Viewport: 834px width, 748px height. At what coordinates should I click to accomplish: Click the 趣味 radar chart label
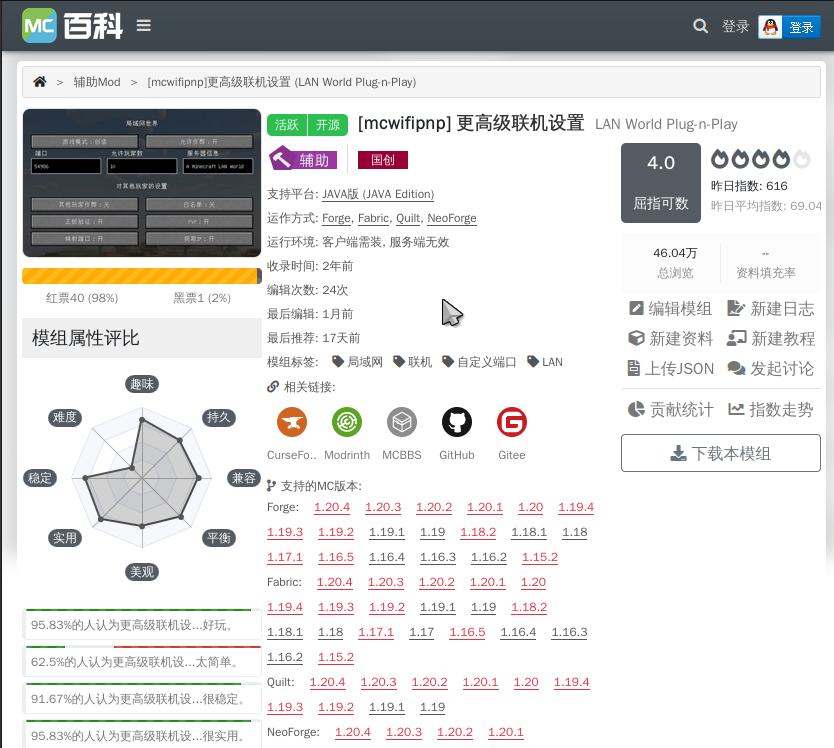tap(142, 384)
